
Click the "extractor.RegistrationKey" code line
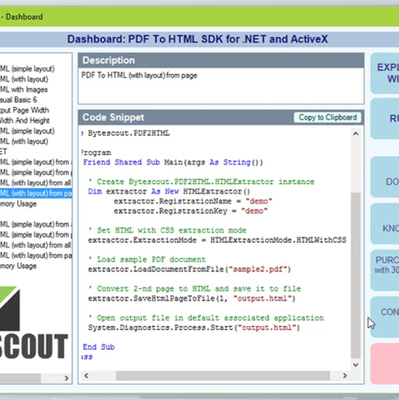click(x=191, y=211)
